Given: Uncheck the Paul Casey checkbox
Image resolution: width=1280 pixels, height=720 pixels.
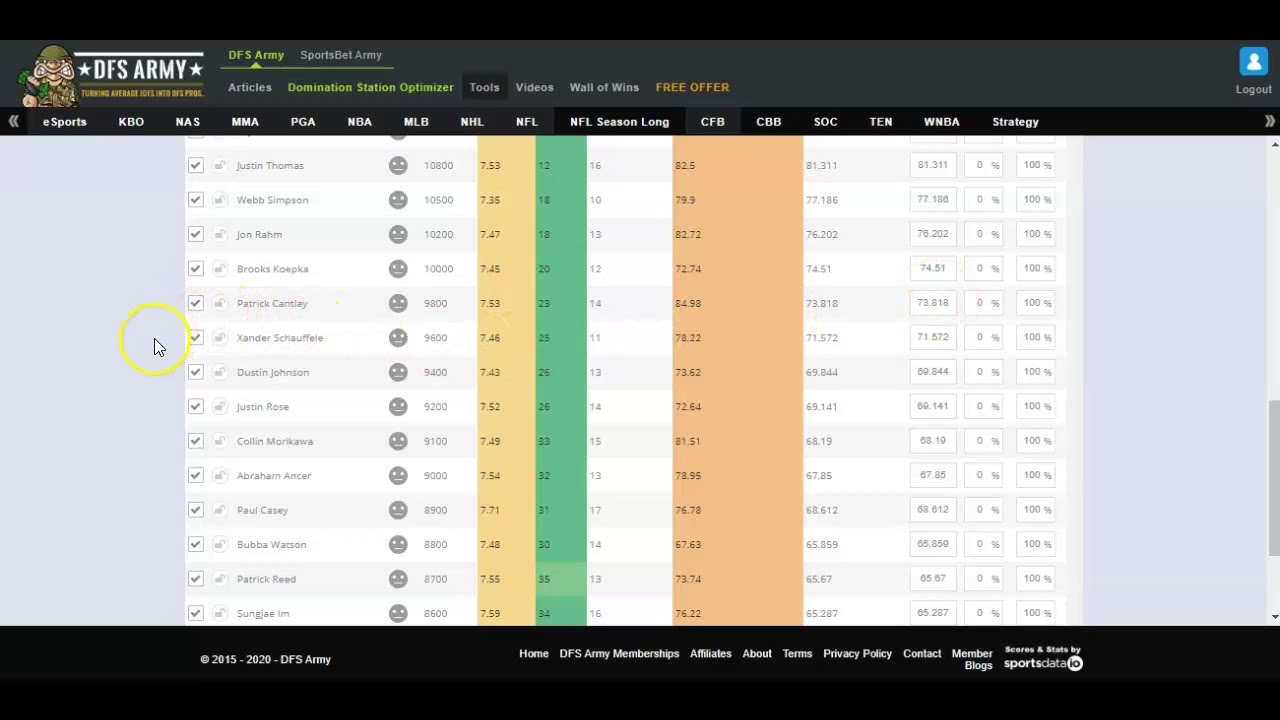Looking at the screenshot, I should (x=195, y=510).
